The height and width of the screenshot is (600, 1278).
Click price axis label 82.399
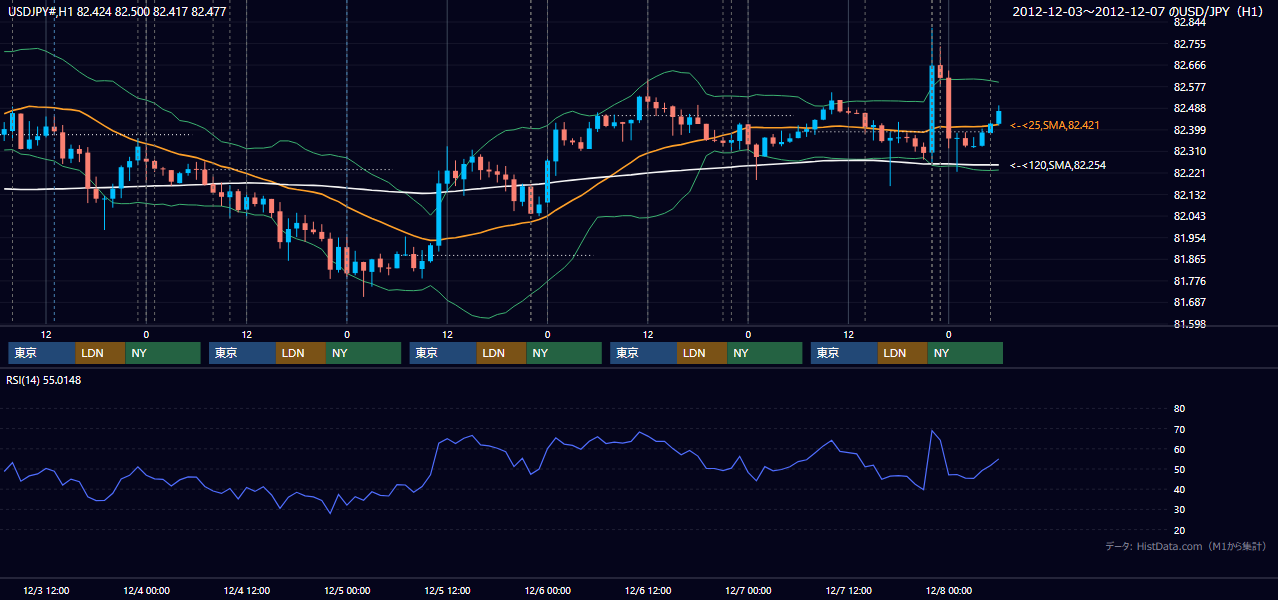coord(1189,130)
